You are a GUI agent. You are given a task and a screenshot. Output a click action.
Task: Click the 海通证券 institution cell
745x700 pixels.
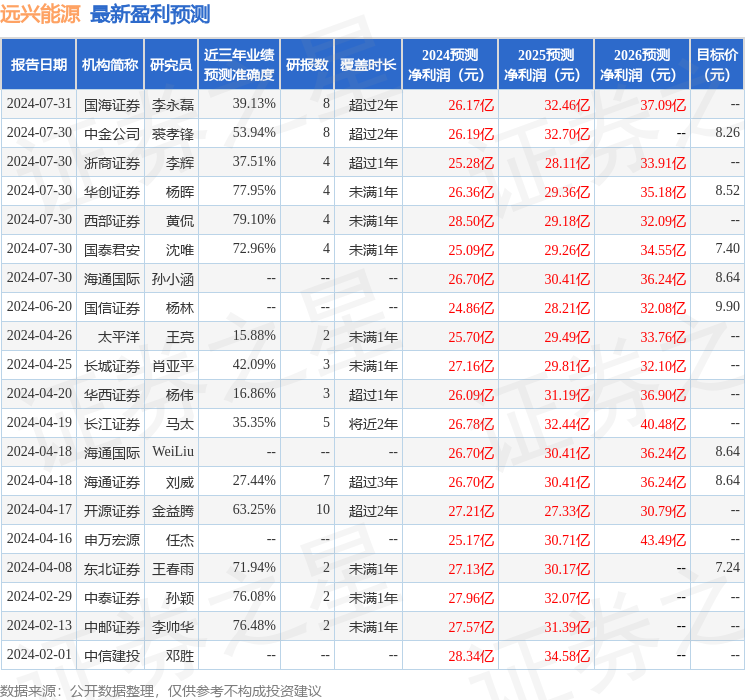[112, 481]
